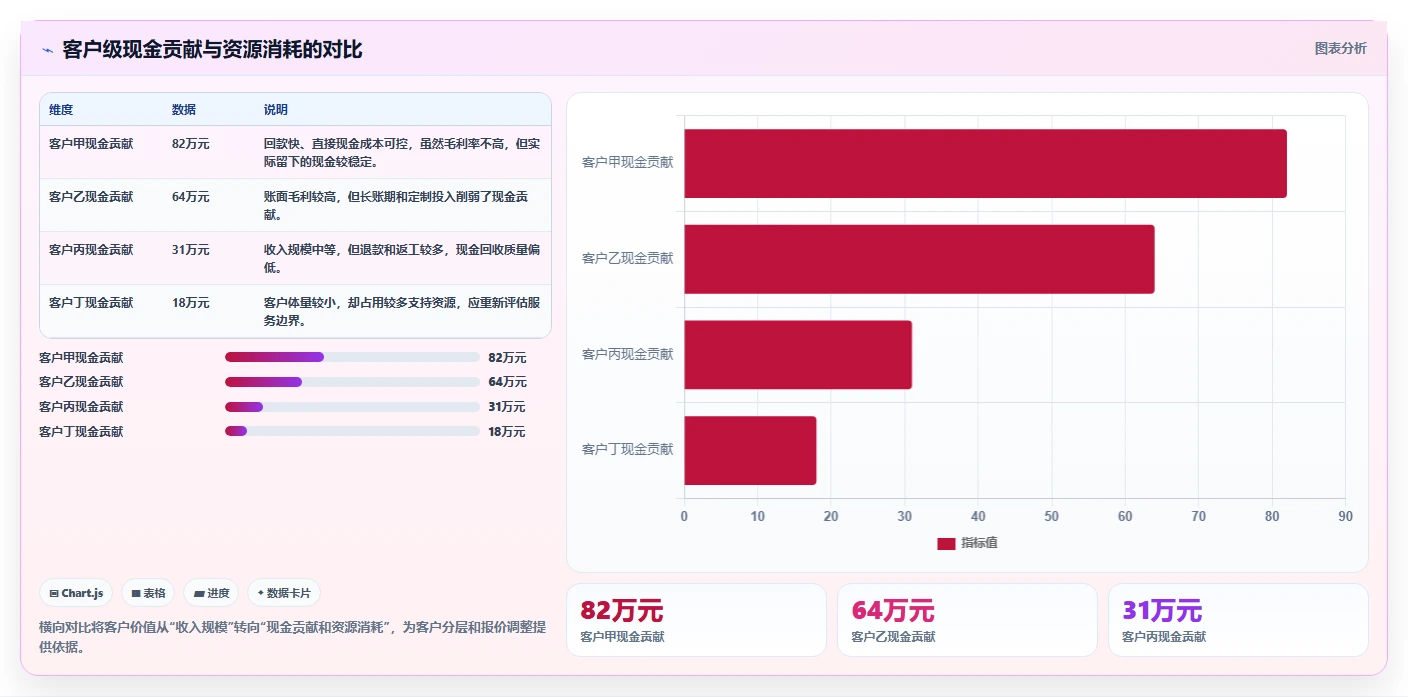Screen dimensions: 1408x697
Task: Select the Chart.js chip
Action: pyautogui.click(x=77, y=593)
